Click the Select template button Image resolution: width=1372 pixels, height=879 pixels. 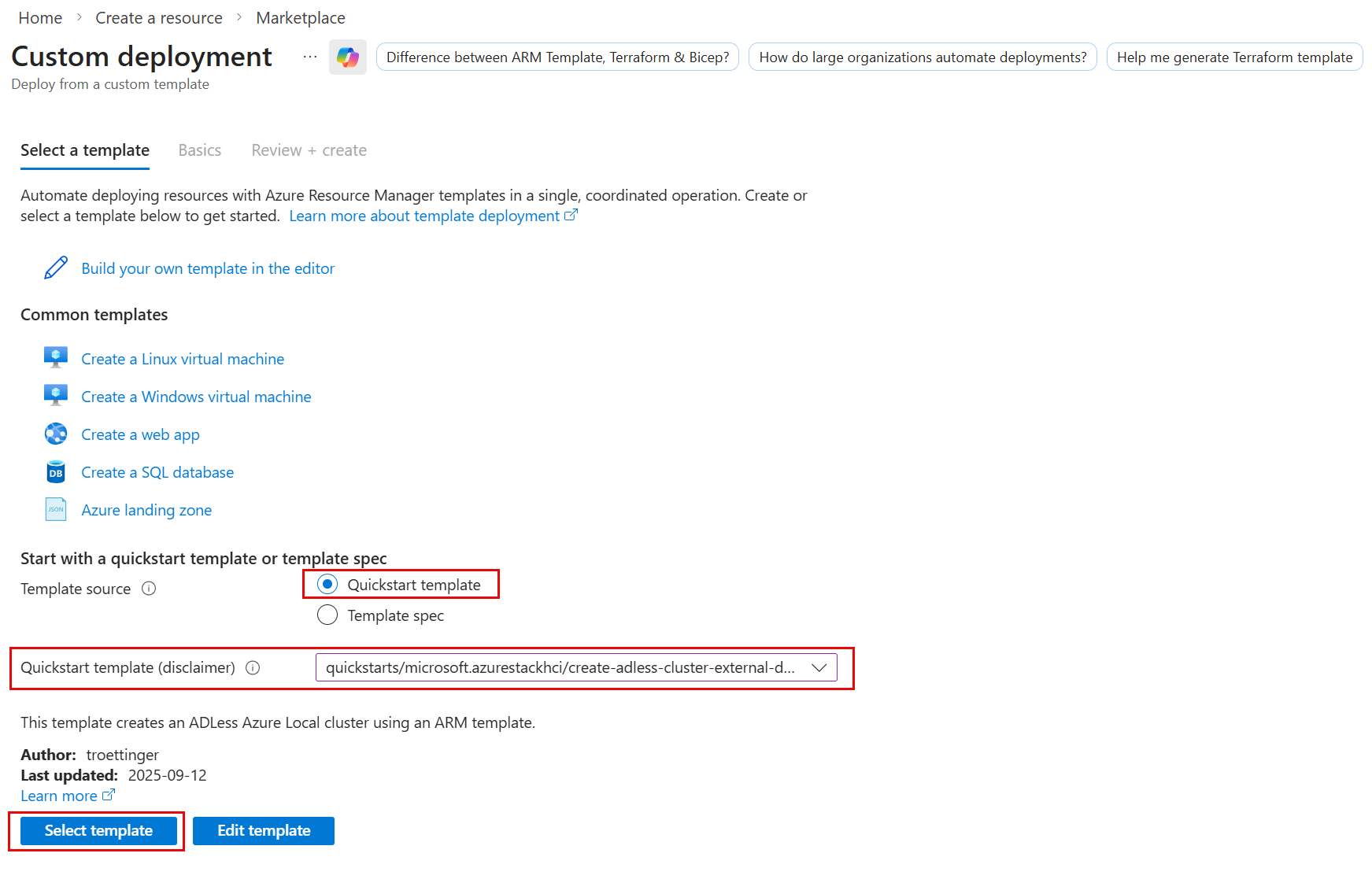[x=98, y=831]
